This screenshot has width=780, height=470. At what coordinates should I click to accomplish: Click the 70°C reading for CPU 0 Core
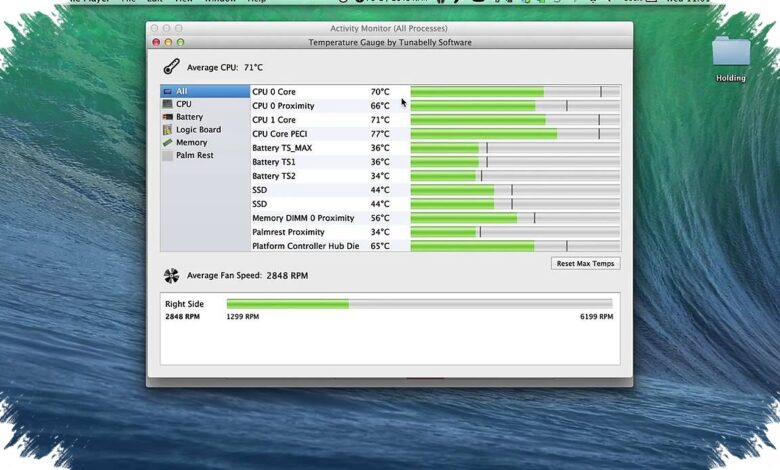[380, 92]
